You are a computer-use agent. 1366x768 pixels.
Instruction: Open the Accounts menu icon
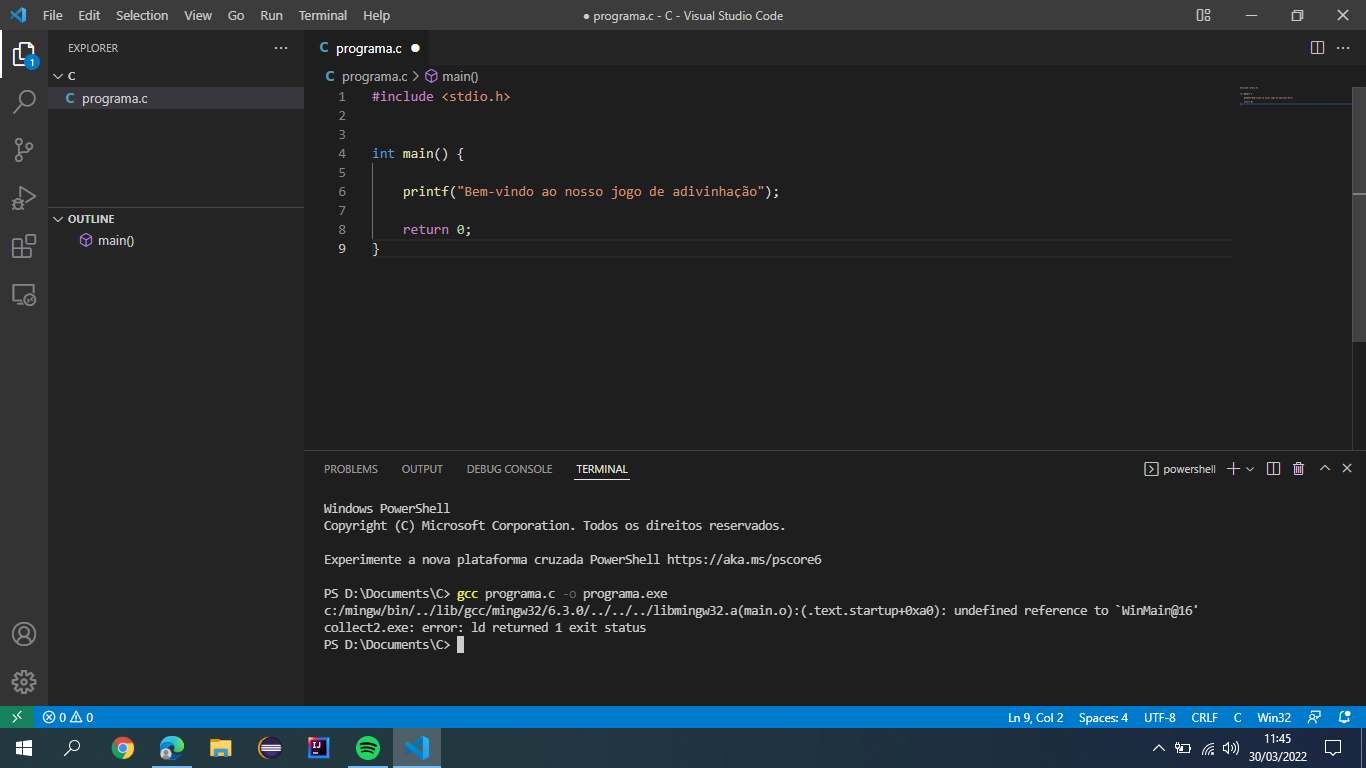[x=24, y=634]
